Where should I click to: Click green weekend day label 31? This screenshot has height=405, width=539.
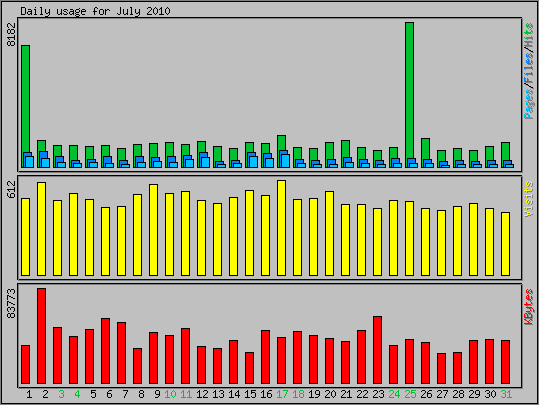coord(506,394)
